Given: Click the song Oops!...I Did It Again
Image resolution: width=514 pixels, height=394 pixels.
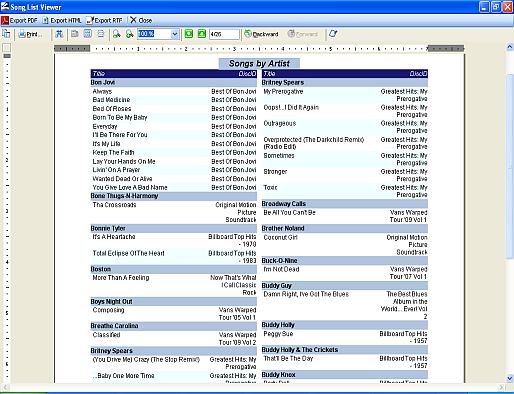Looking at the screenshot, I should pos(291,107).
